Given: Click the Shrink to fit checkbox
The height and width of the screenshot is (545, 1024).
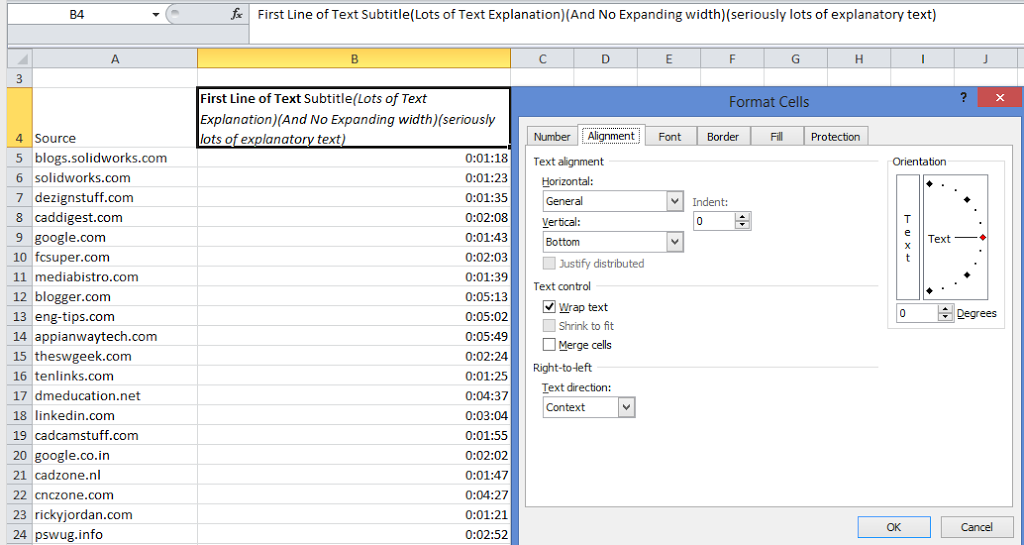Looking at the screenshot, I should coord(549,326).
